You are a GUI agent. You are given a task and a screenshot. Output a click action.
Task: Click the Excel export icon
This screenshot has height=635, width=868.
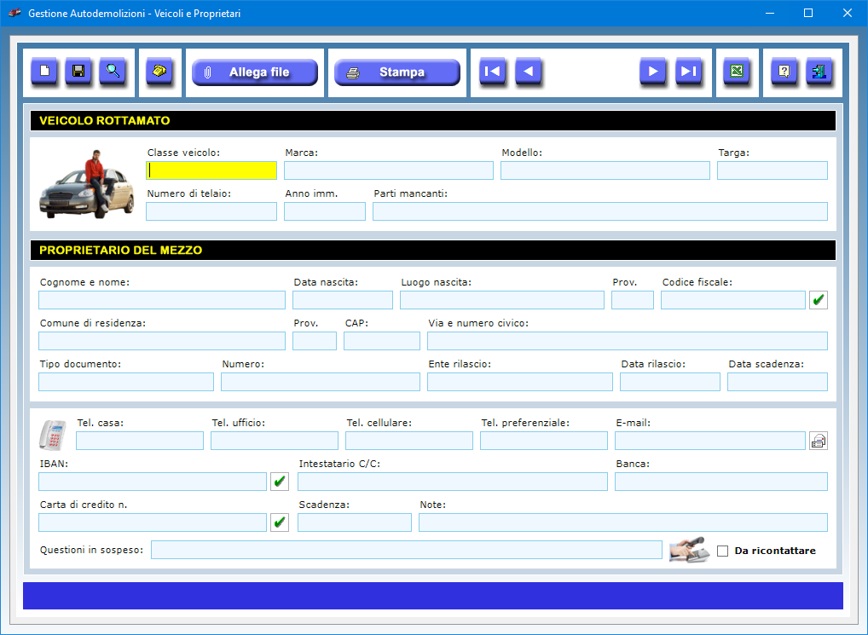tap(737, 71)
